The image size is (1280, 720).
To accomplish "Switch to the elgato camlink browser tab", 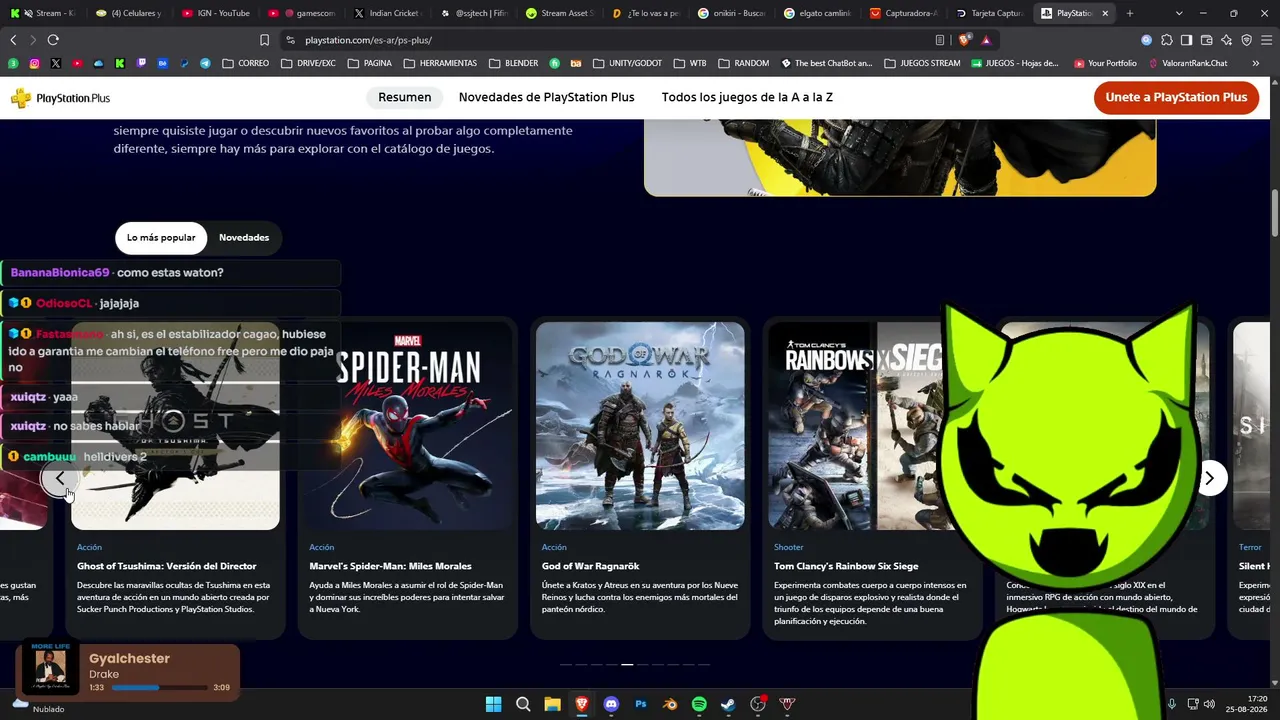I will (x=818, y=13).
